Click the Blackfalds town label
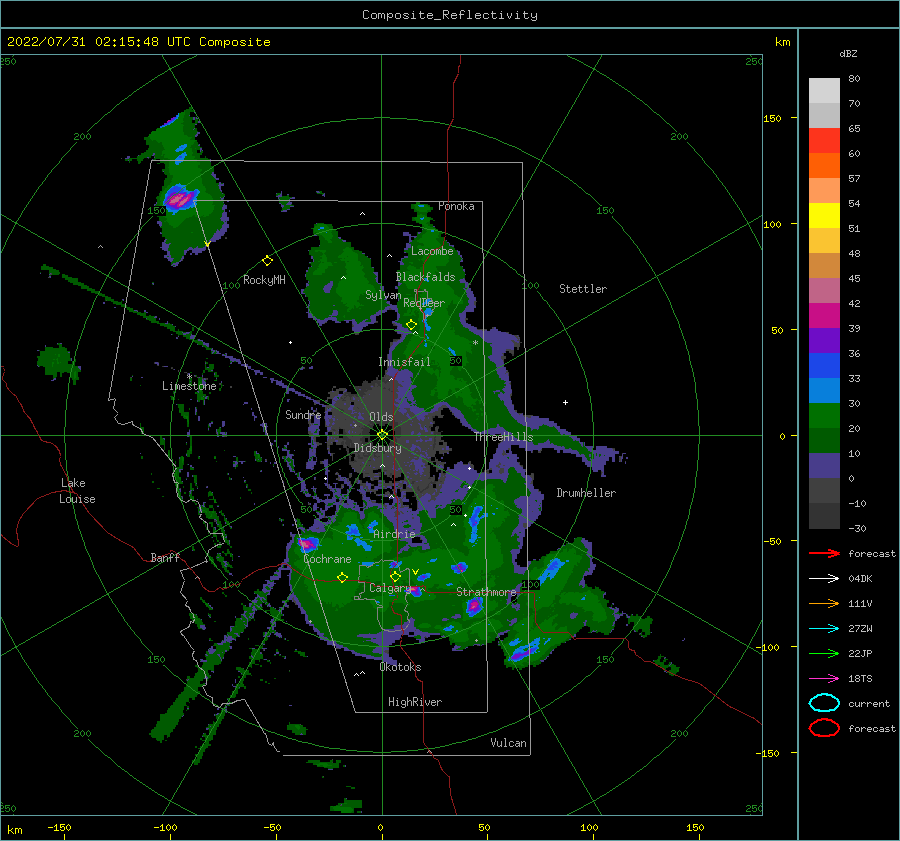This screenshot has width=900, height=841. [x=425, y=277]
